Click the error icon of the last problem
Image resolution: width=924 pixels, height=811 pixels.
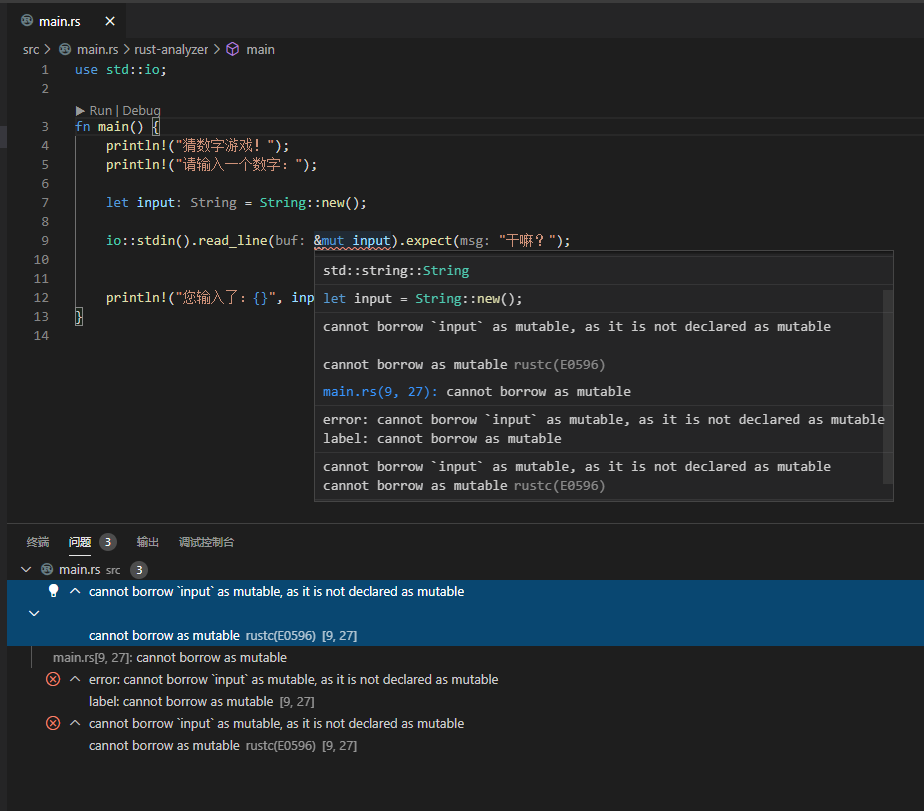53,723
